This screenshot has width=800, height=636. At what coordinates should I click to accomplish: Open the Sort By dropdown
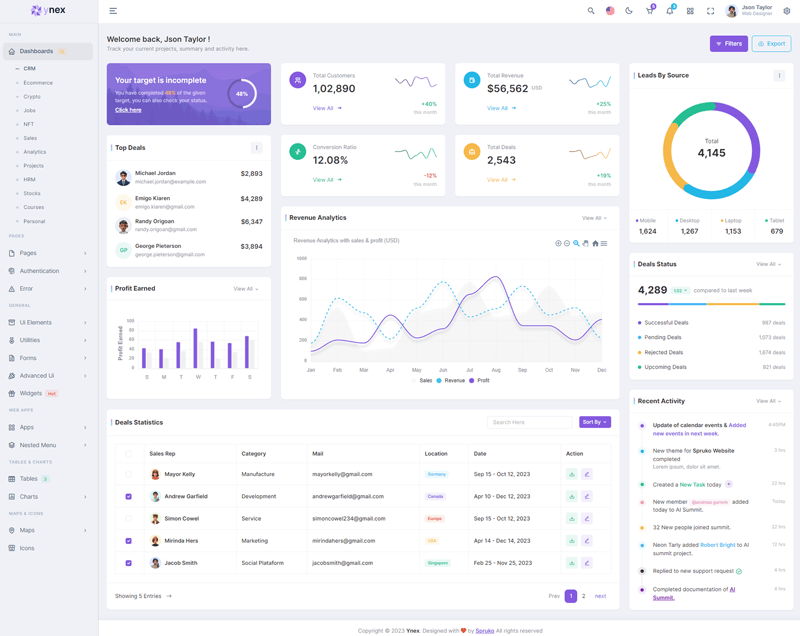pyautogui.click(x=594, y=422)
